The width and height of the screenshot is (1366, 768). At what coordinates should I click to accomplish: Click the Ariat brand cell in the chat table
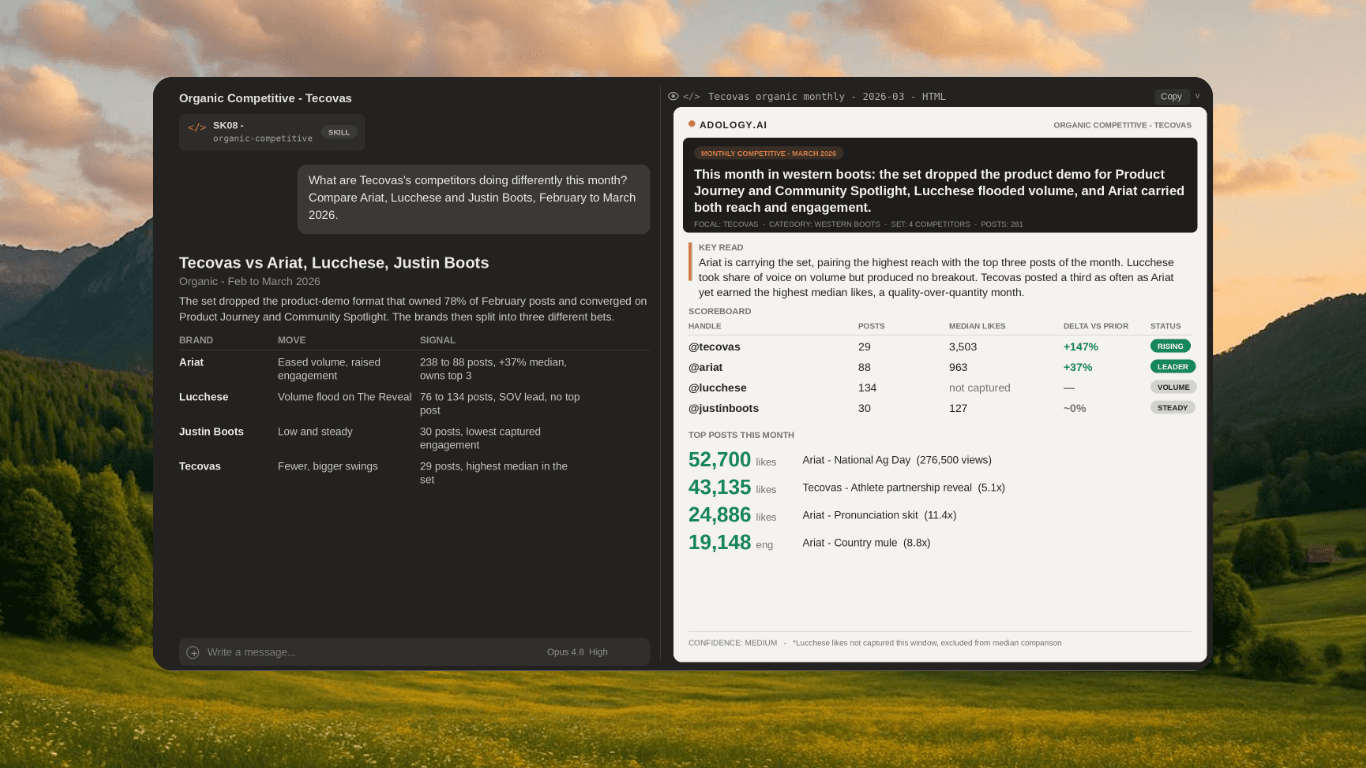(191, 362)
